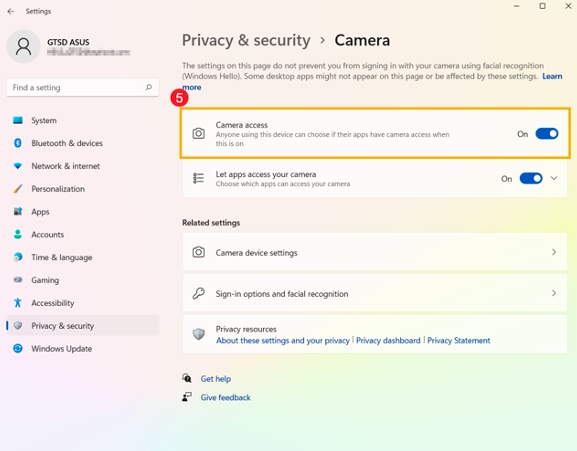Click the Find a setting search box
The image size is (577, 451).
pos(83,88)
